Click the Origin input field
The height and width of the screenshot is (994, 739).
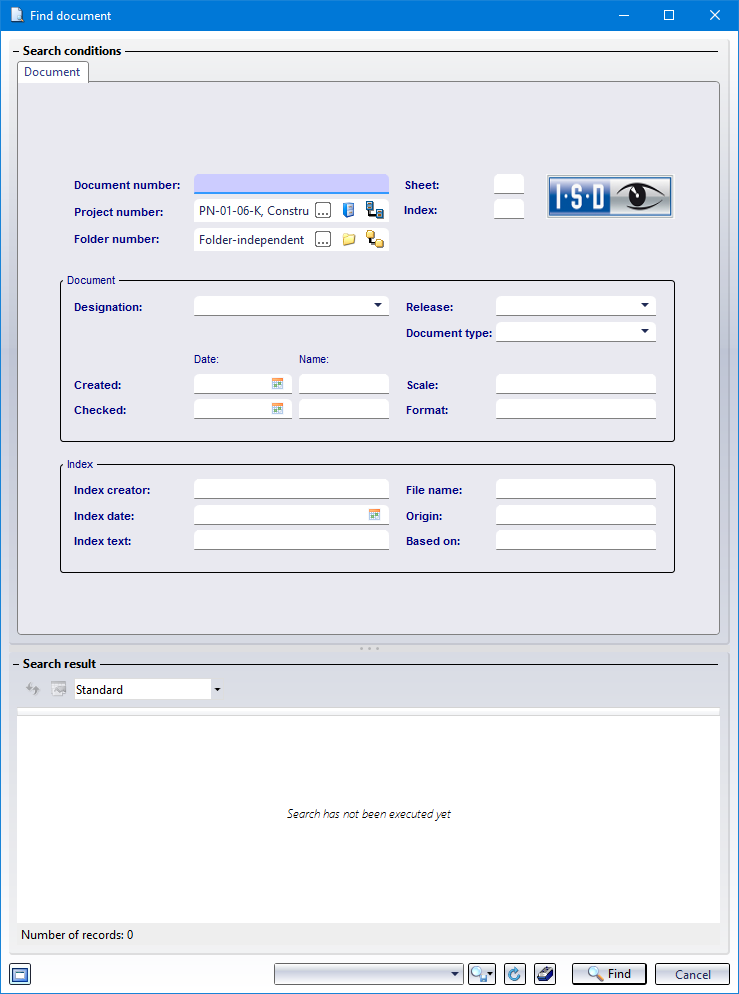tap(575, 515)
